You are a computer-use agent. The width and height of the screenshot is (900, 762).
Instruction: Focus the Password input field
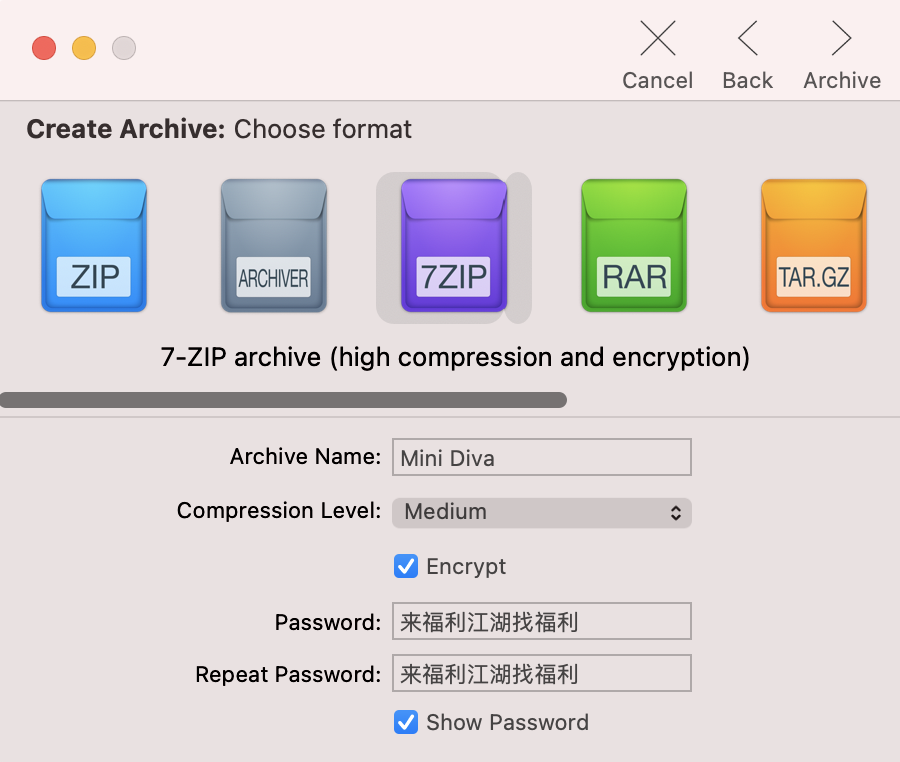point(541,621)
